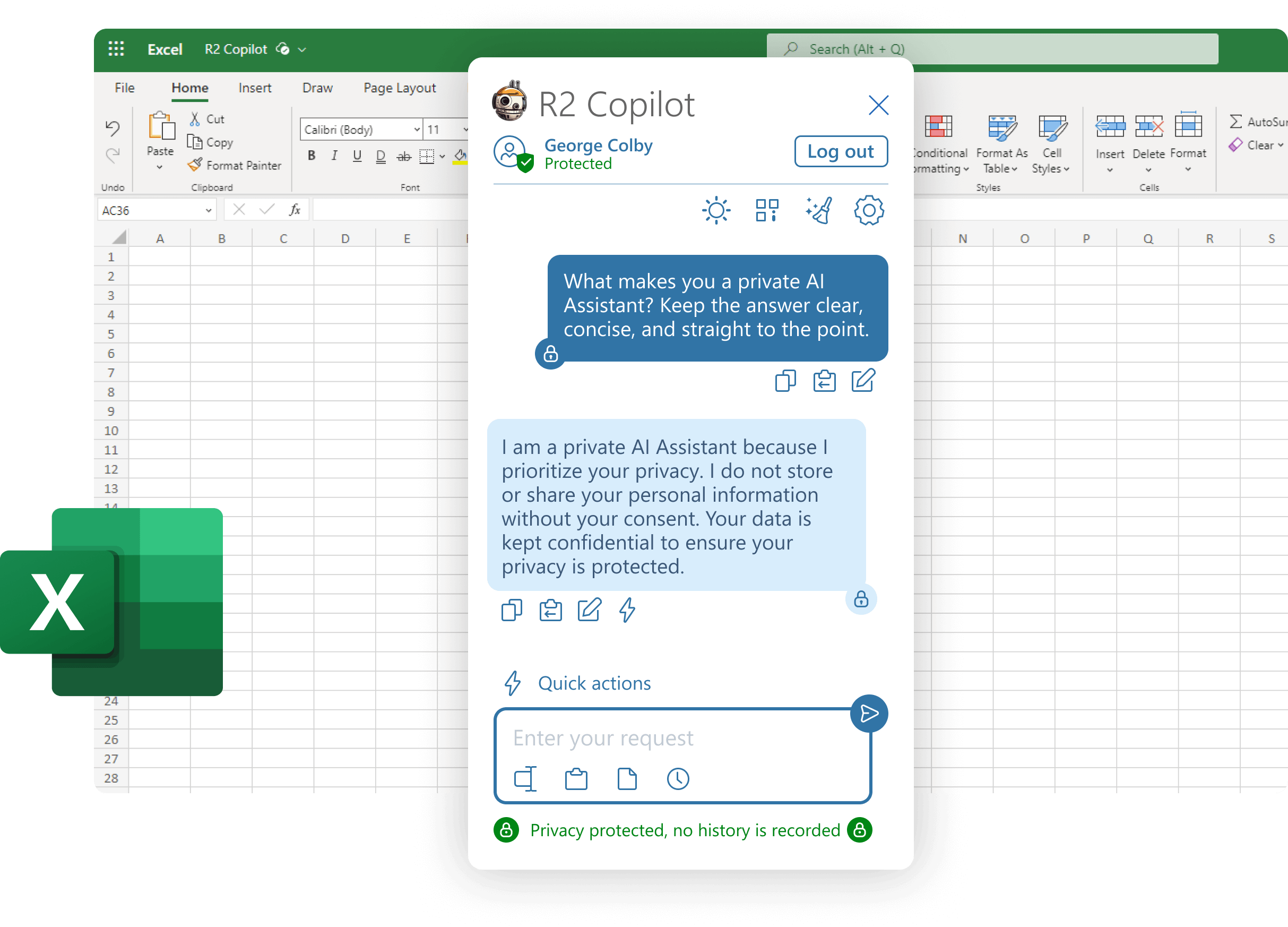The image size is (1288, 927).
Task: Copy the assistant reply message
Action: 512,611
